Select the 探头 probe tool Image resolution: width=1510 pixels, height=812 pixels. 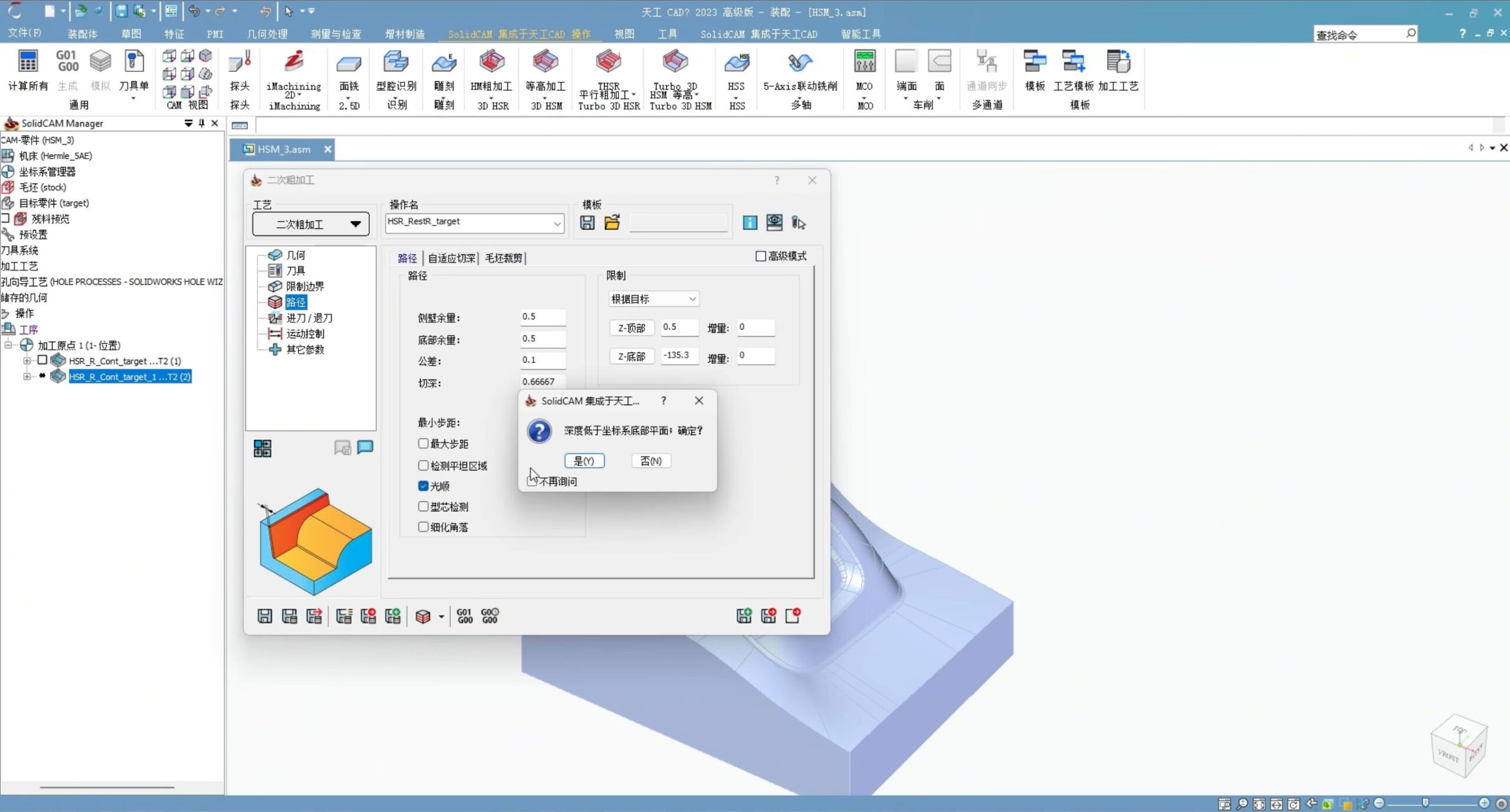click(239, 63)
